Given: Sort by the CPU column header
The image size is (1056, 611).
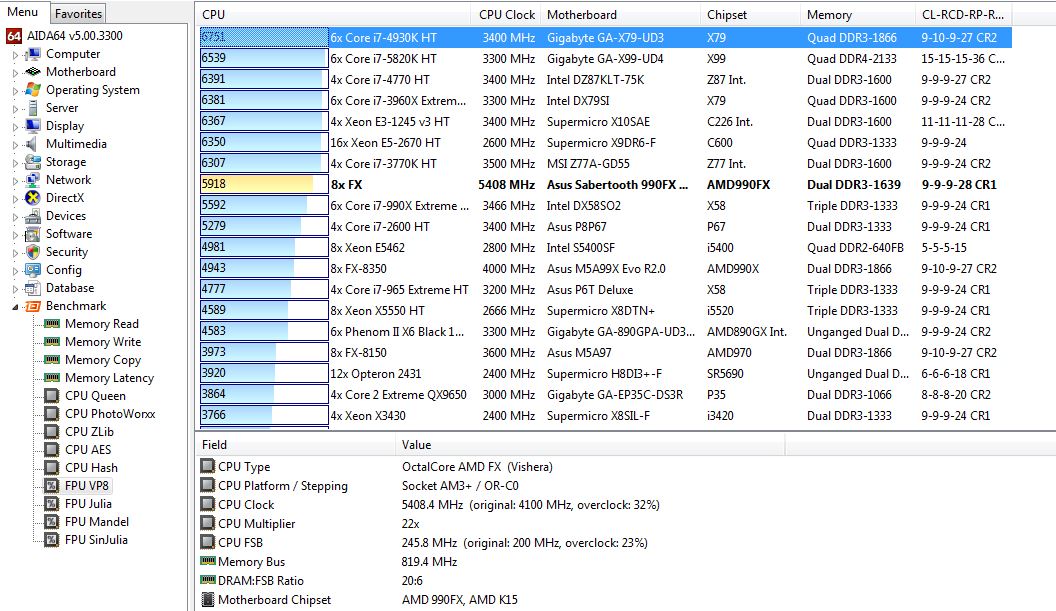Looking at the screenshot, I should coord(333,14).
